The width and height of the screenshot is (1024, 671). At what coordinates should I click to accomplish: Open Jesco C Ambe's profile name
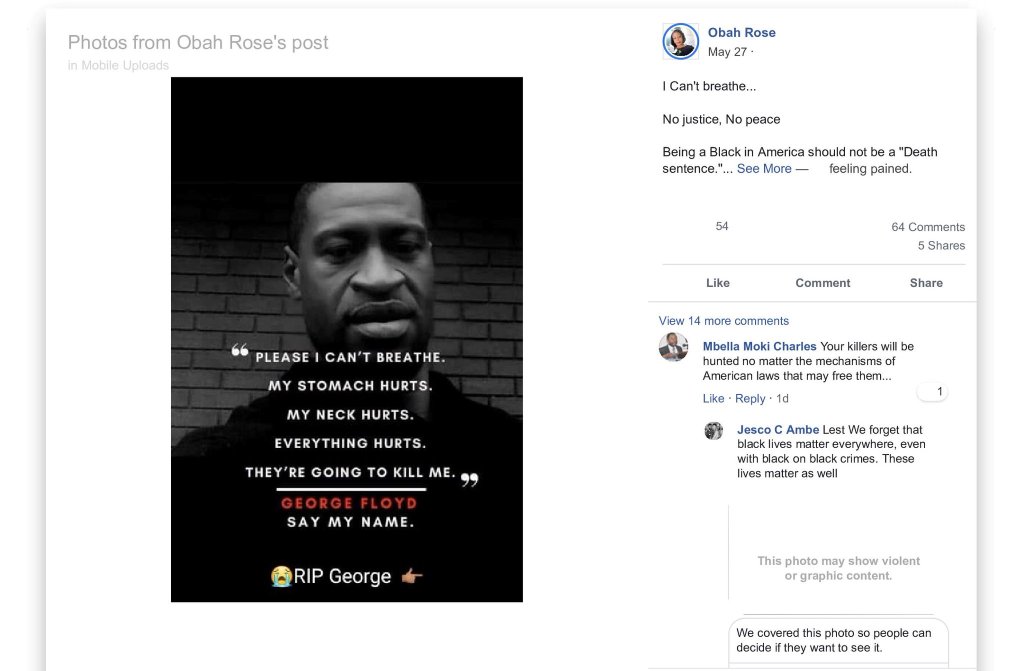[778, 430]
